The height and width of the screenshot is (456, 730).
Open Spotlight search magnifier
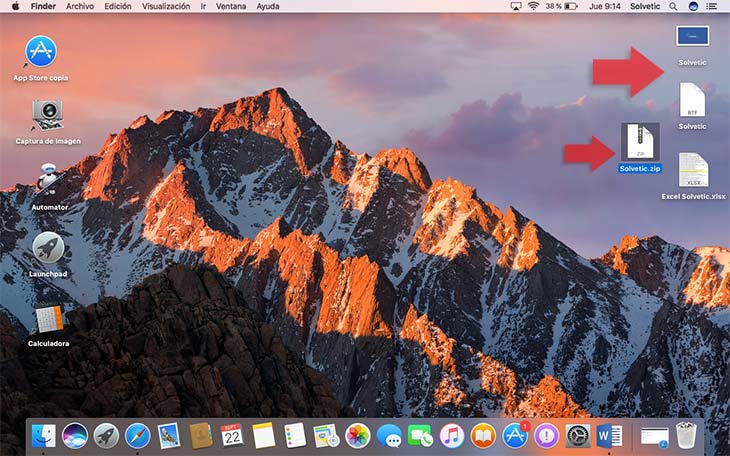pyautogui.click(x=673, y=6)
